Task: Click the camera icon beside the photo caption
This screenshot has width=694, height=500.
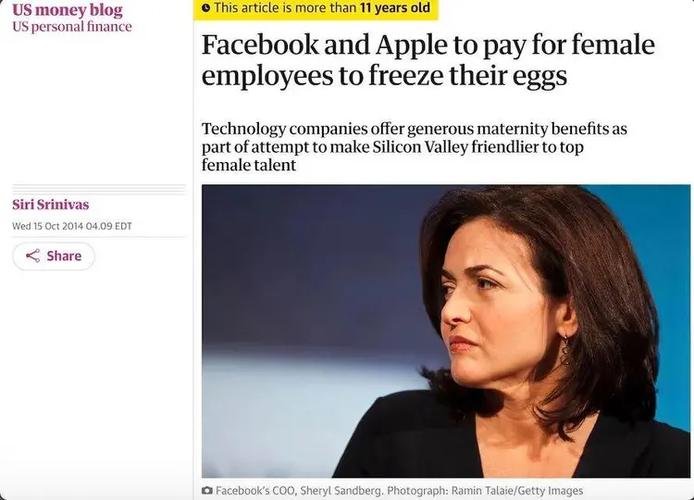Action: click(207, 490)
